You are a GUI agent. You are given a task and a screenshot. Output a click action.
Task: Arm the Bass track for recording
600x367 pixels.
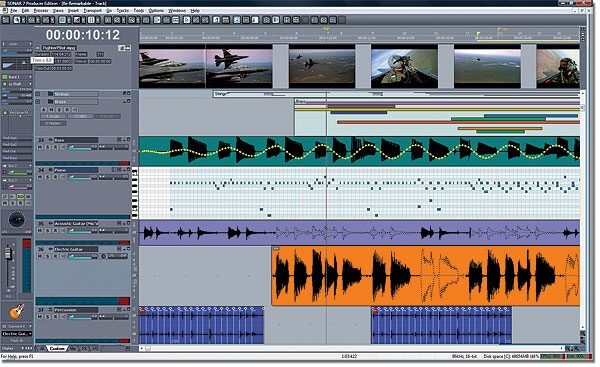pyautogui.click(x=55, y=147)
